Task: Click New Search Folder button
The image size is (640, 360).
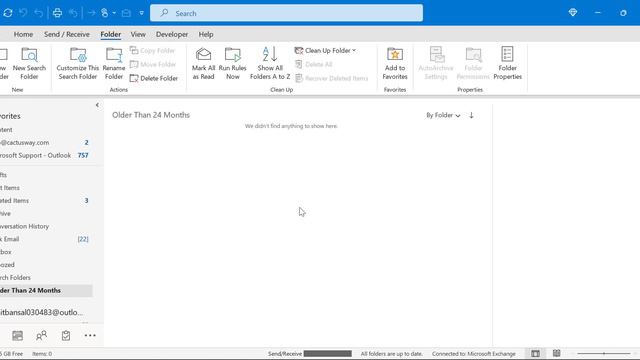Action: click(x=29, y=63)
